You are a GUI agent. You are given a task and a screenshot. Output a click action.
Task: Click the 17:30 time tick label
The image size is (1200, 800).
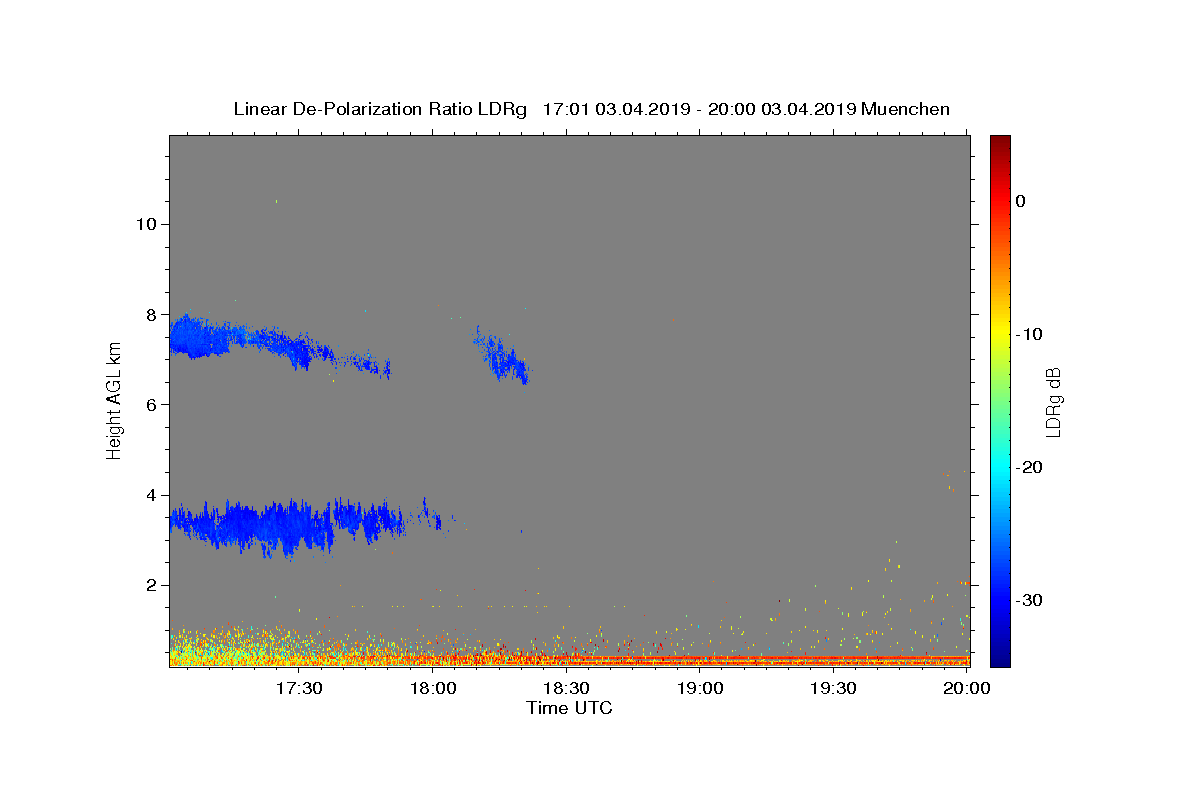299,688
